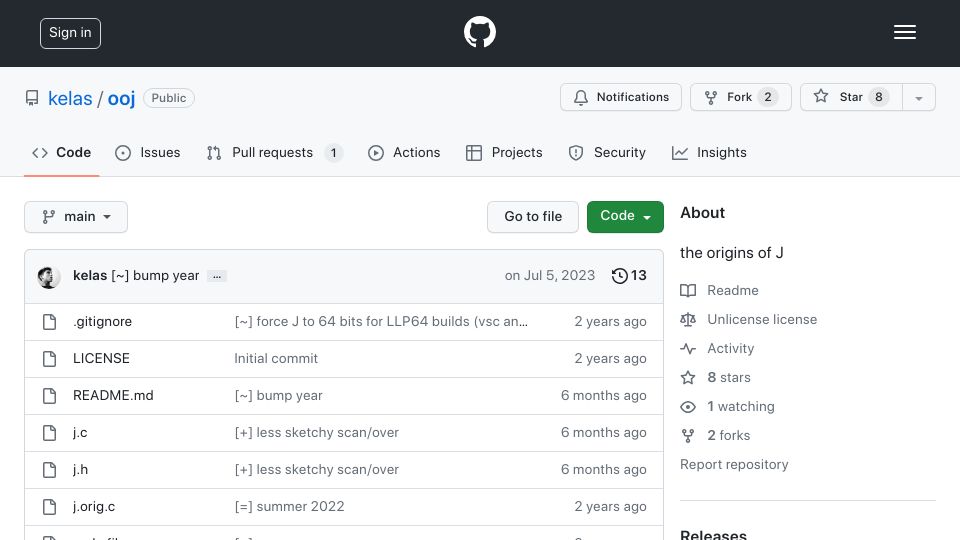Image resolution: width=960 pixels, height=540 pixels.
Task: Click the file icon next to LICENSE
Action: (50, 359)
